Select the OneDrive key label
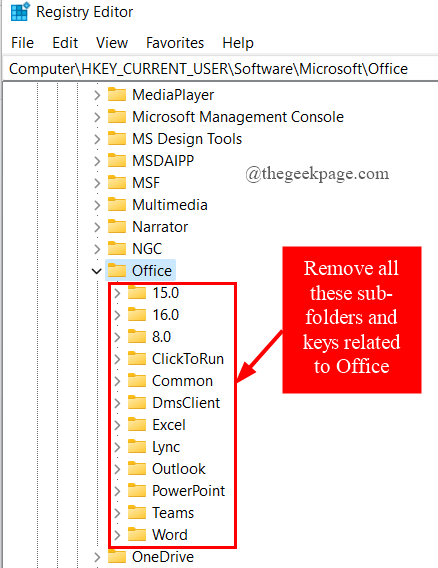438x568 pixels. pos(163,557)
